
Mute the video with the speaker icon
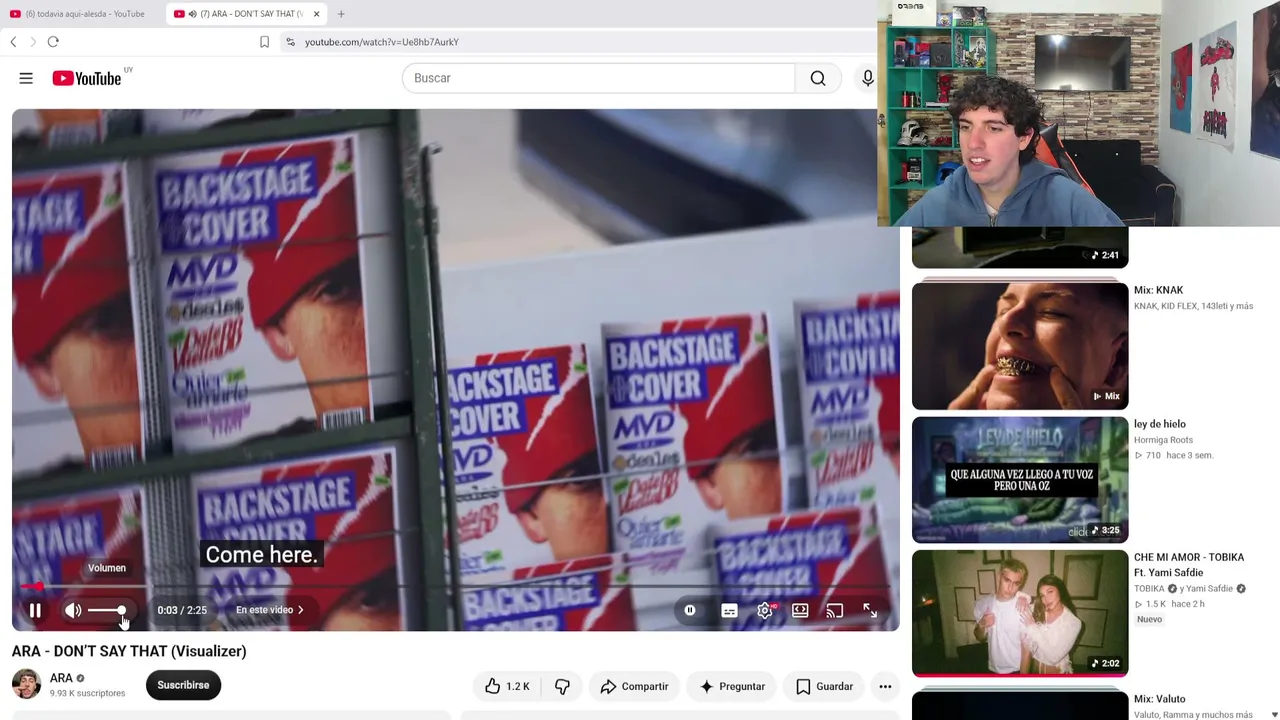click(73, 610)
